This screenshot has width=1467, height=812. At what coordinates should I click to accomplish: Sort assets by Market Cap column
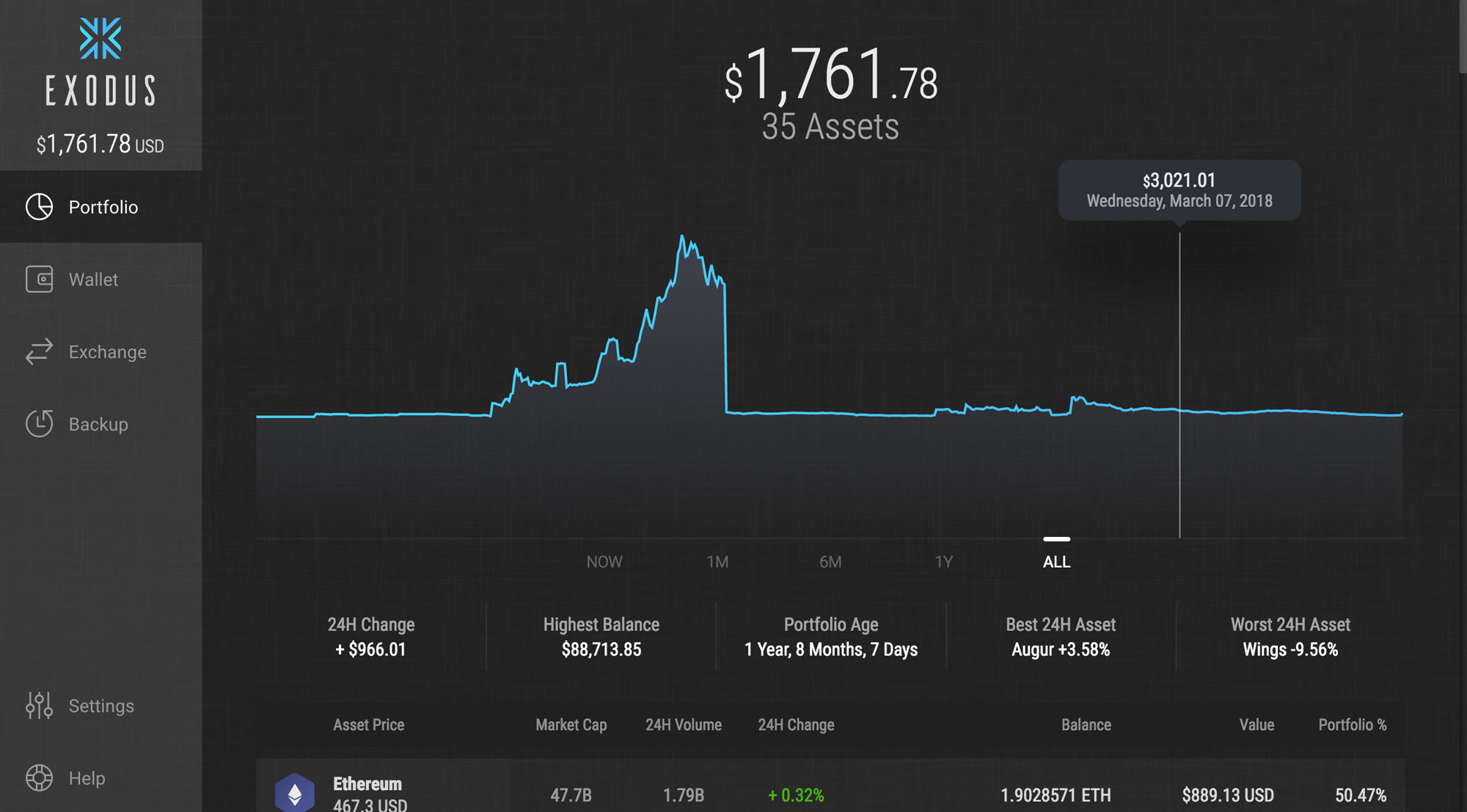571,725
